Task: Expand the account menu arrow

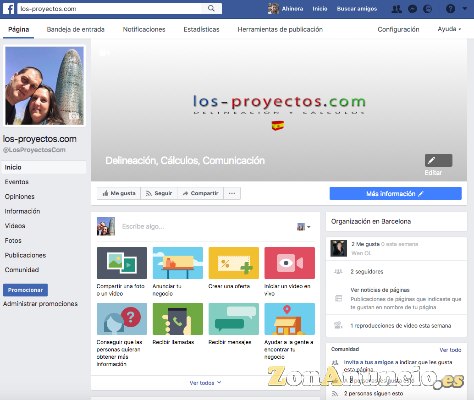Action: point(465,9)
